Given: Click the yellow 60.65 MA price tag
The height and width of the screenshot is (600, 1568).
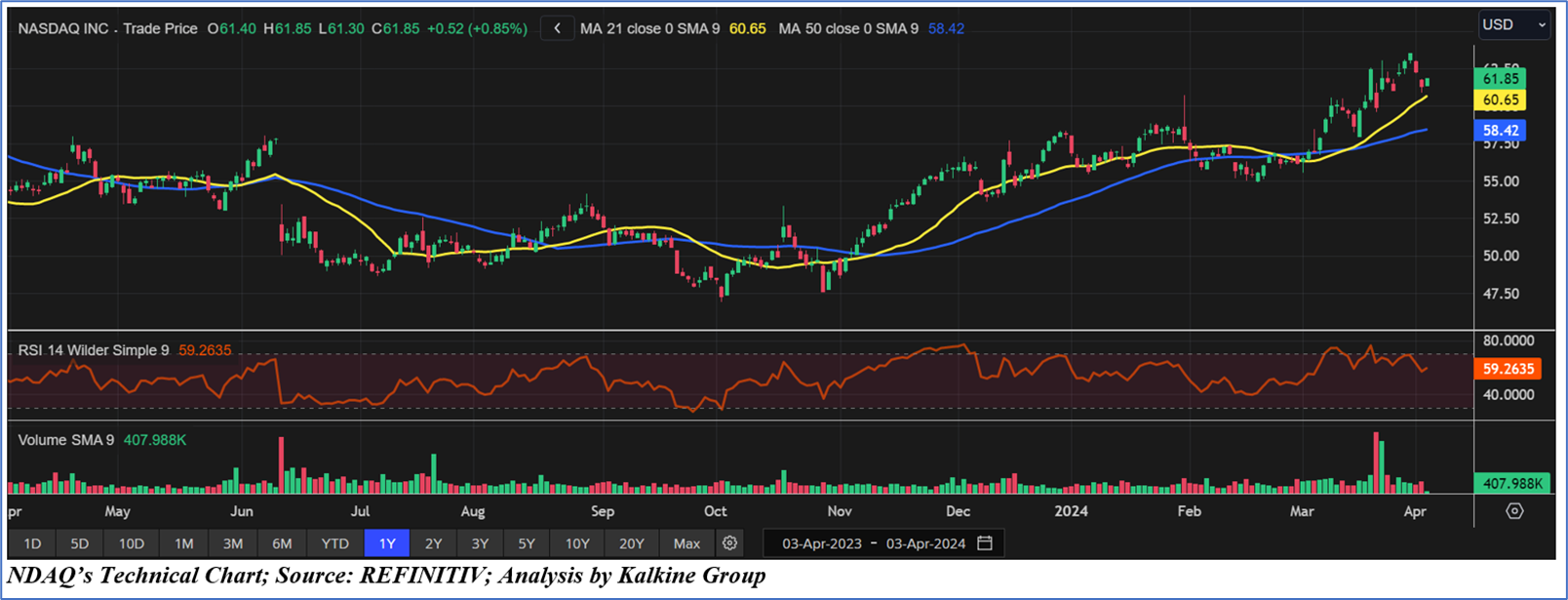Looking at the screenshot, I should 1501,100.
